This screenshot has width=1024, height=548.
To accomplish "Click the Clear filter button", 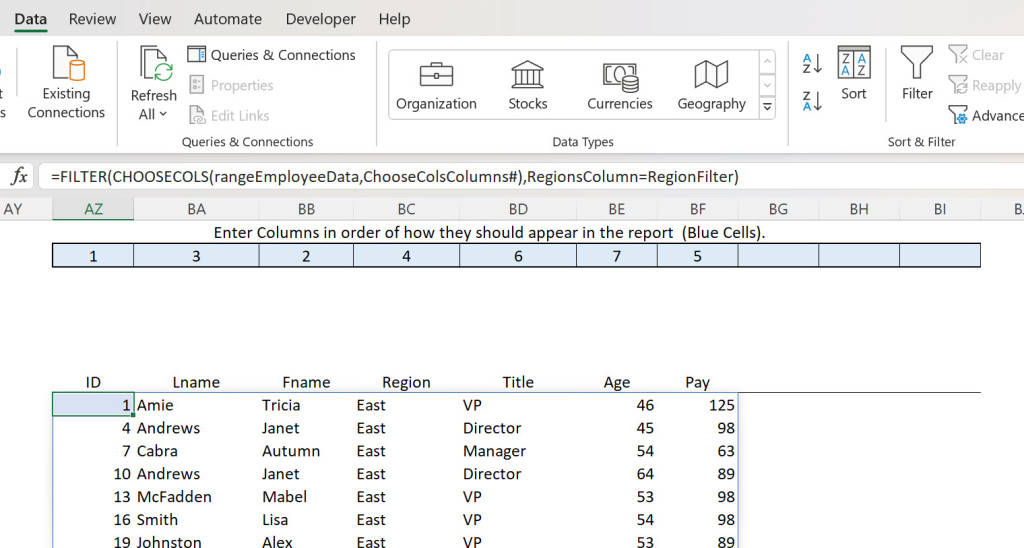I will click(x=976, y=55).
